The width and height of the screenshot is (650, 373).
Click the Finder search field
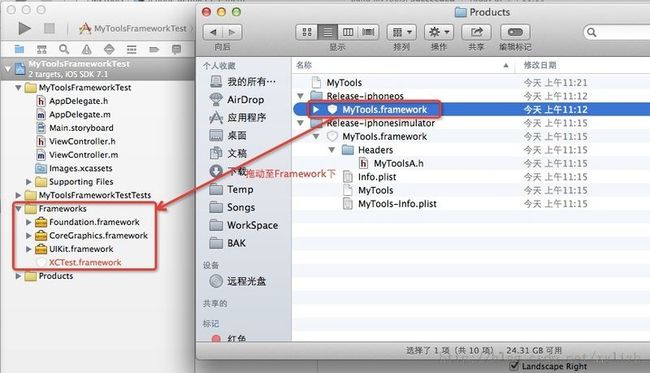617,32
